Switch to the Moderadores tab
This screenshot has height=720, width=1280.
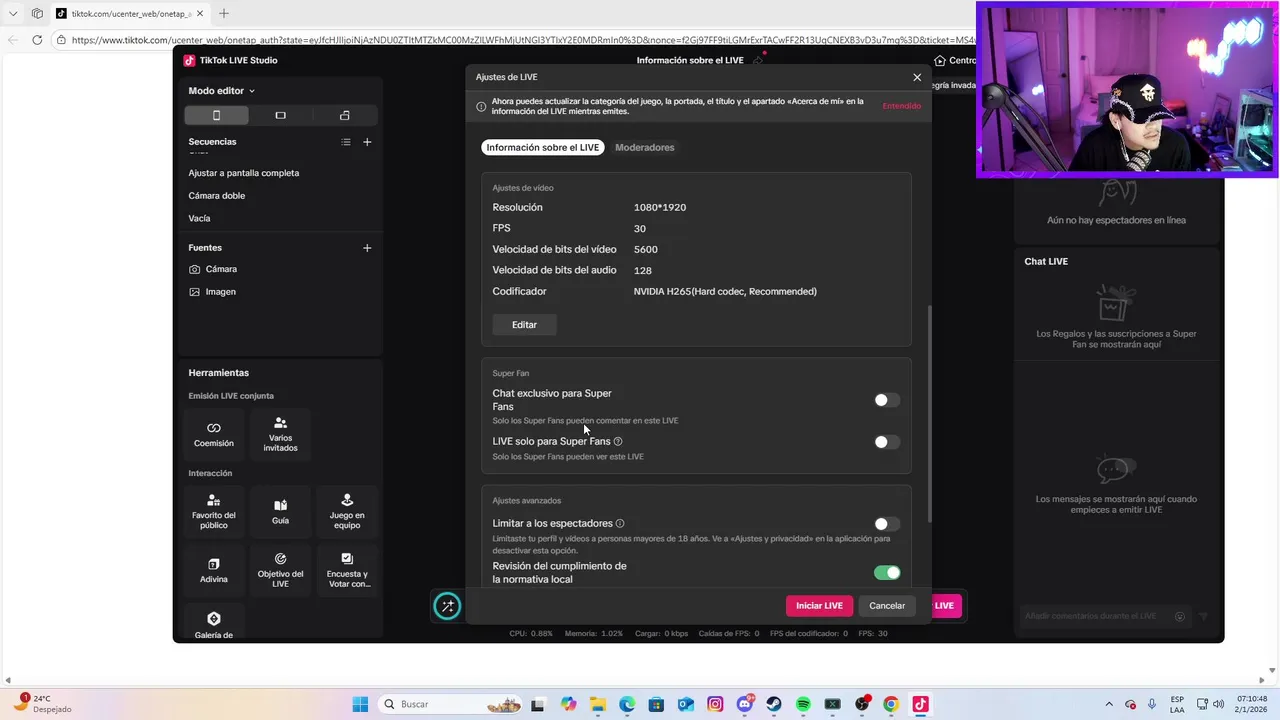645,147
